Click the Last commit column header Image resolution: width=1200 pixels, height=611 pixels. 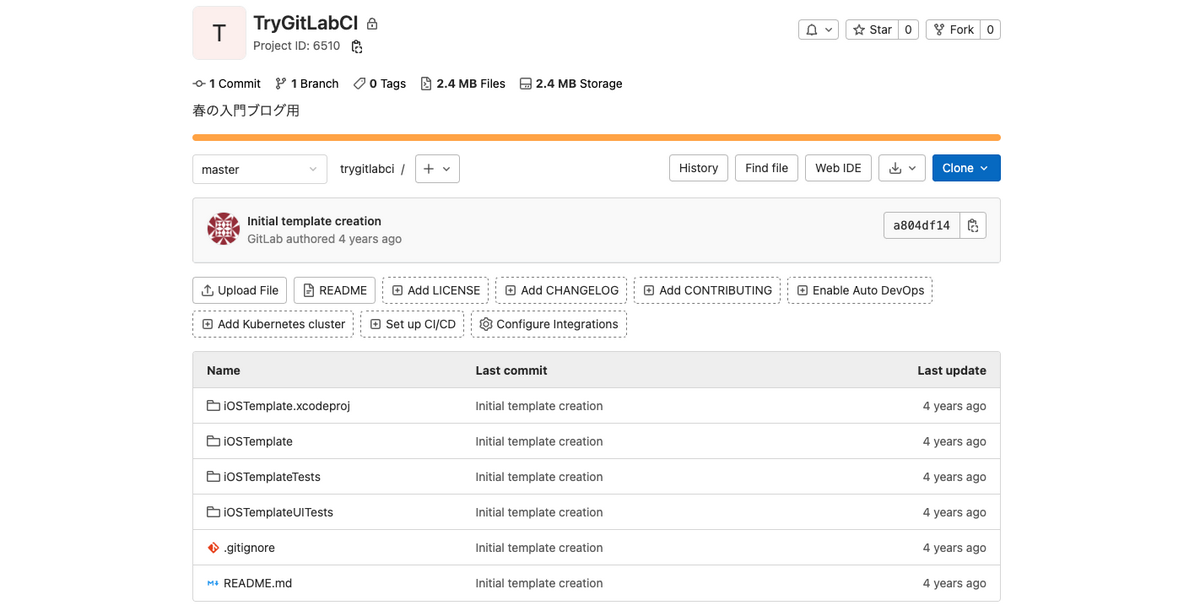click(511, 370)
